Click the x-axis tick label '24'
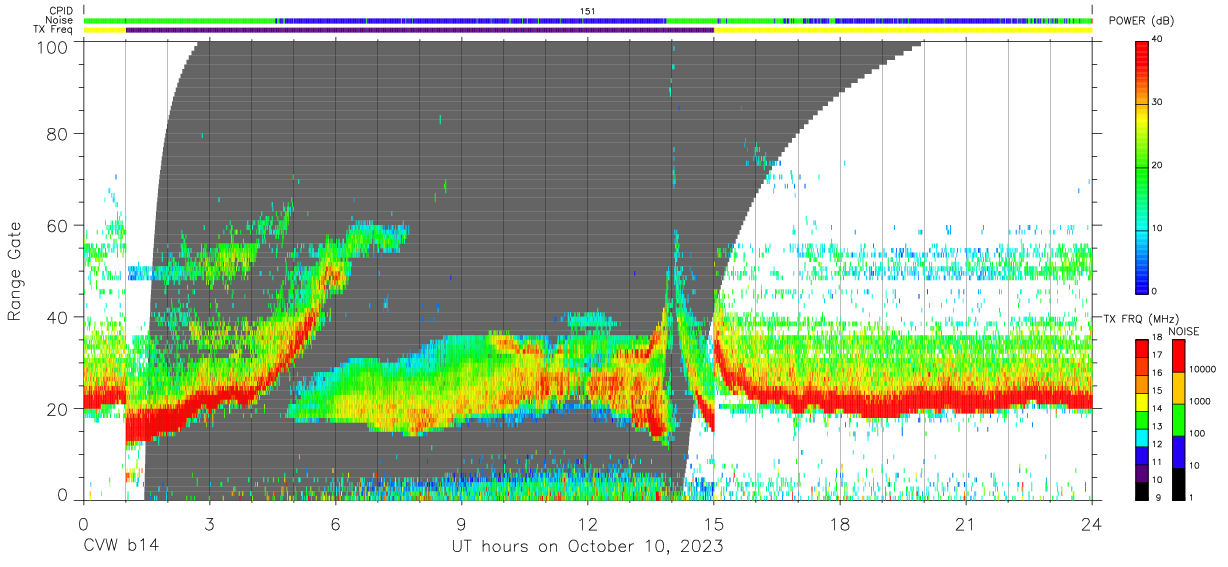Viewport: 1228px width, 567px height. (x=1092, y=523)
